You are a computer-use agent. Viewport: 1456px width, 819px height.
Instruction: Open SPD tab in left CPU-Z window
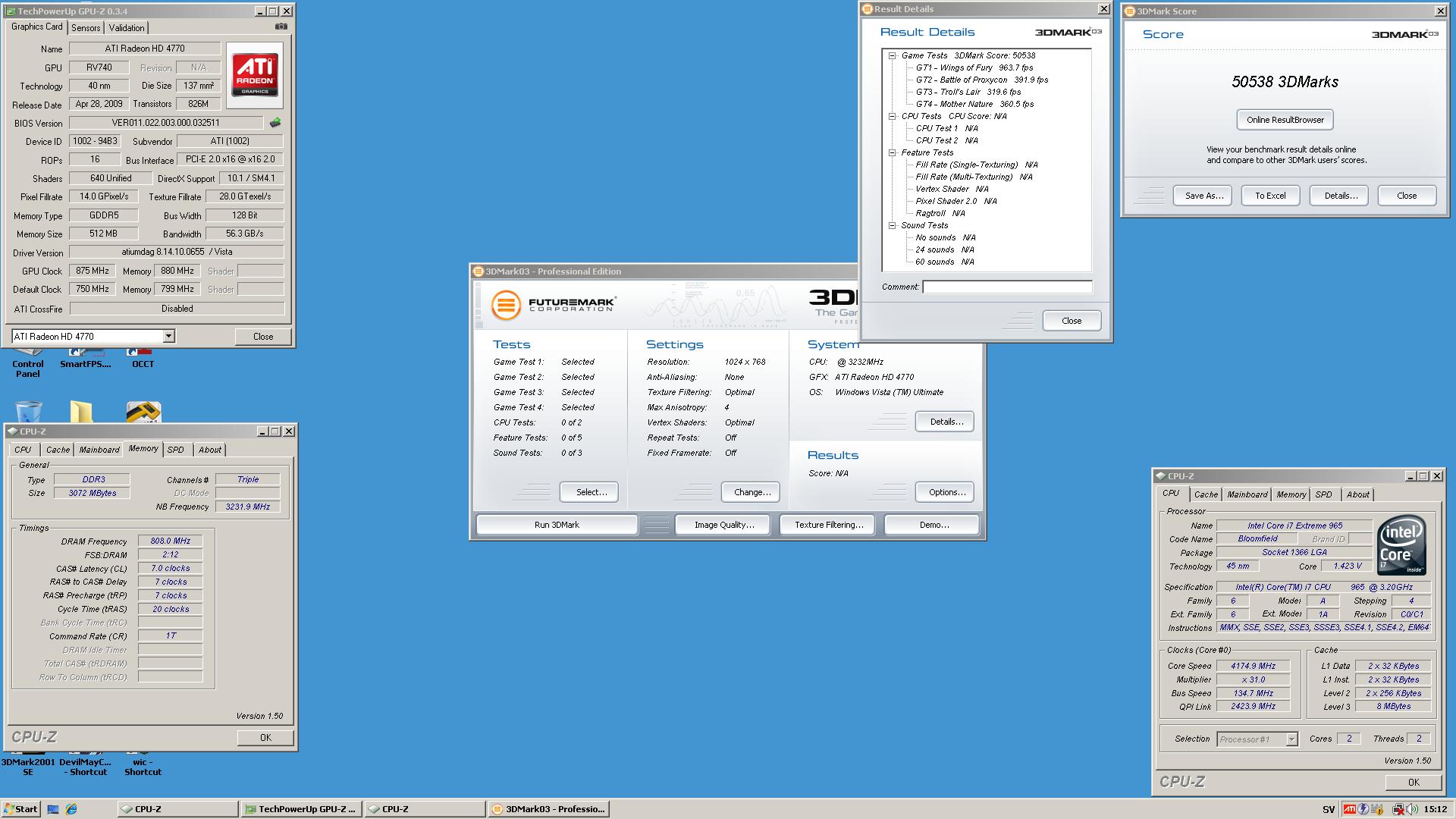click(x=176, y=450)
